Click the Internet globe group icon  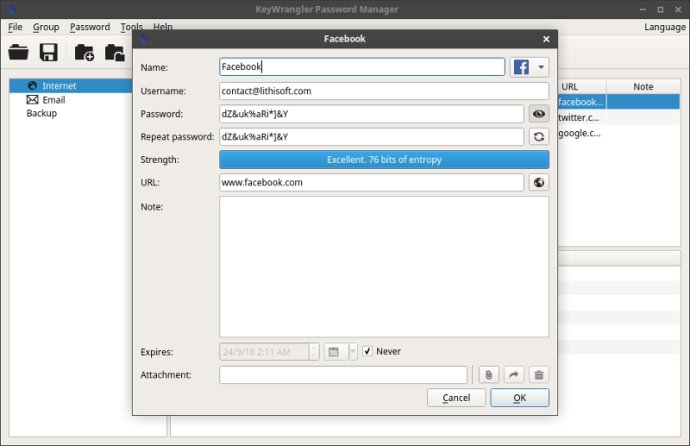[x=32, y=85]
